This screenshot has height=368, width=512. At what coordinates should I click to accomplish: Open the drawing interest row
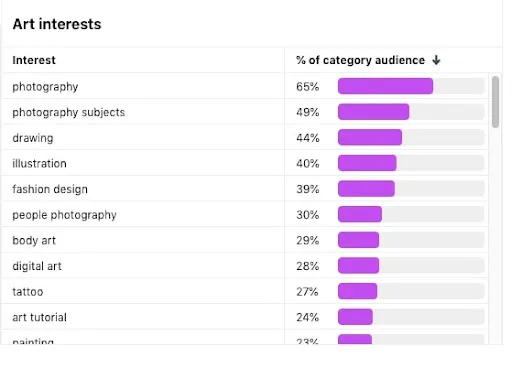click(246, 138)
